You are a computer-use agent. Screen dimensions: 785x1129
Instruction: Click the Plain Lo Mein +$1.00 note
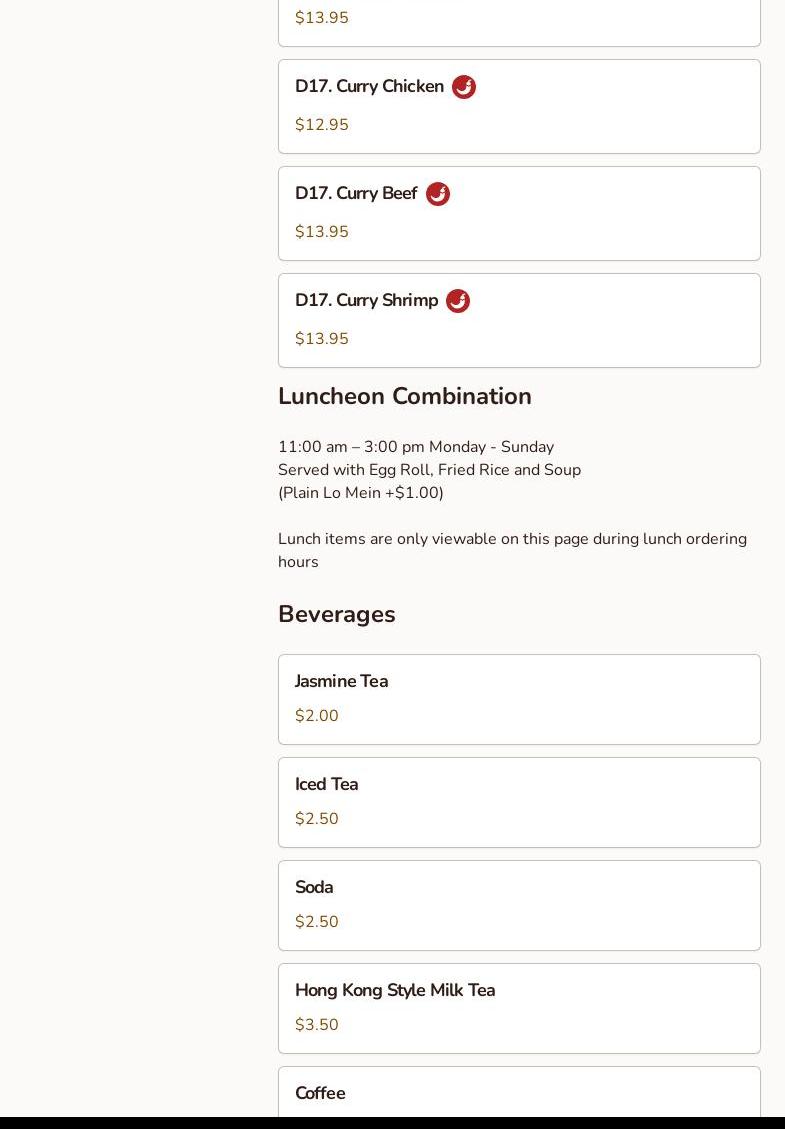tap(361, 493)
